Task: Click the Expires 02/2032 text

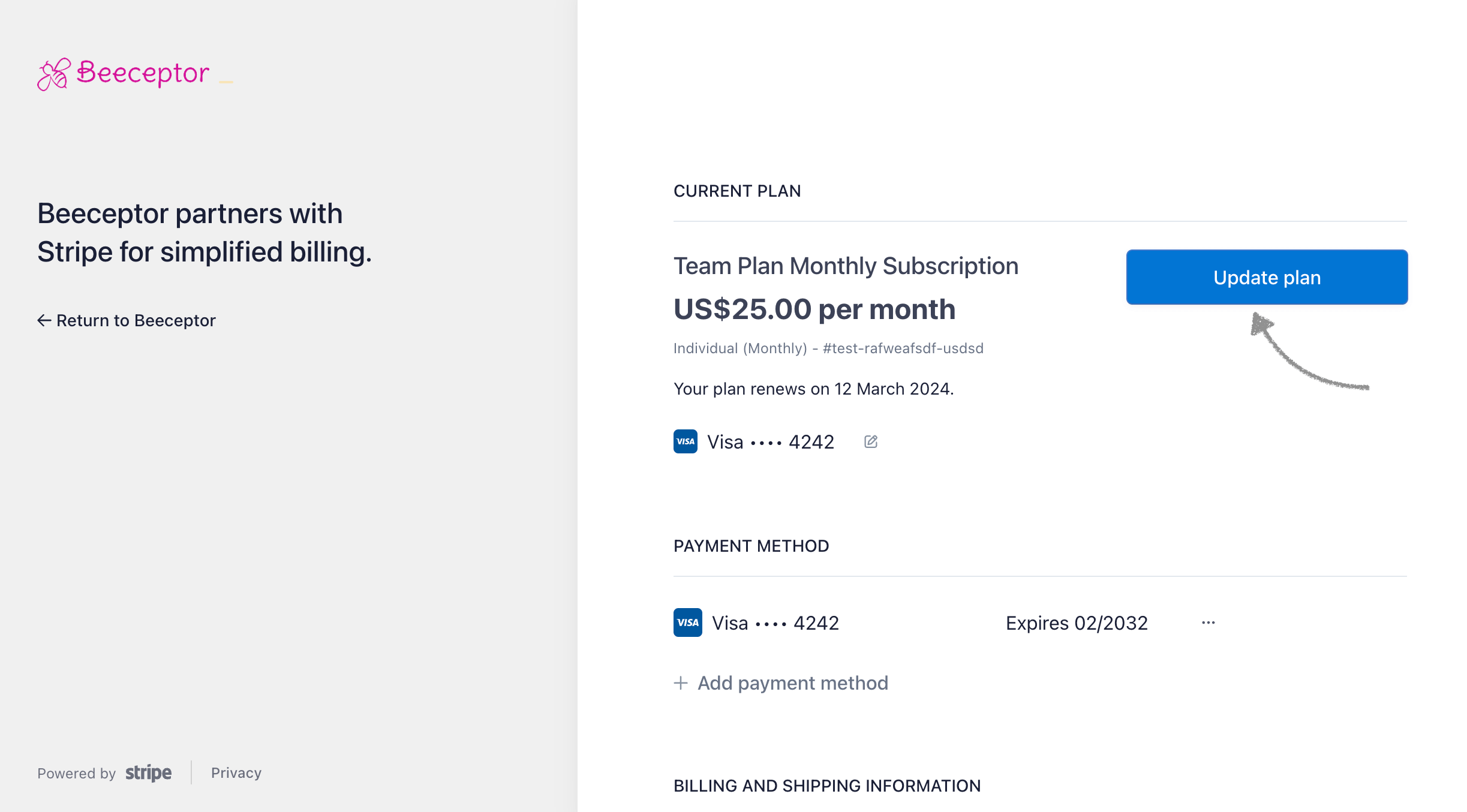Action: 1077,623
